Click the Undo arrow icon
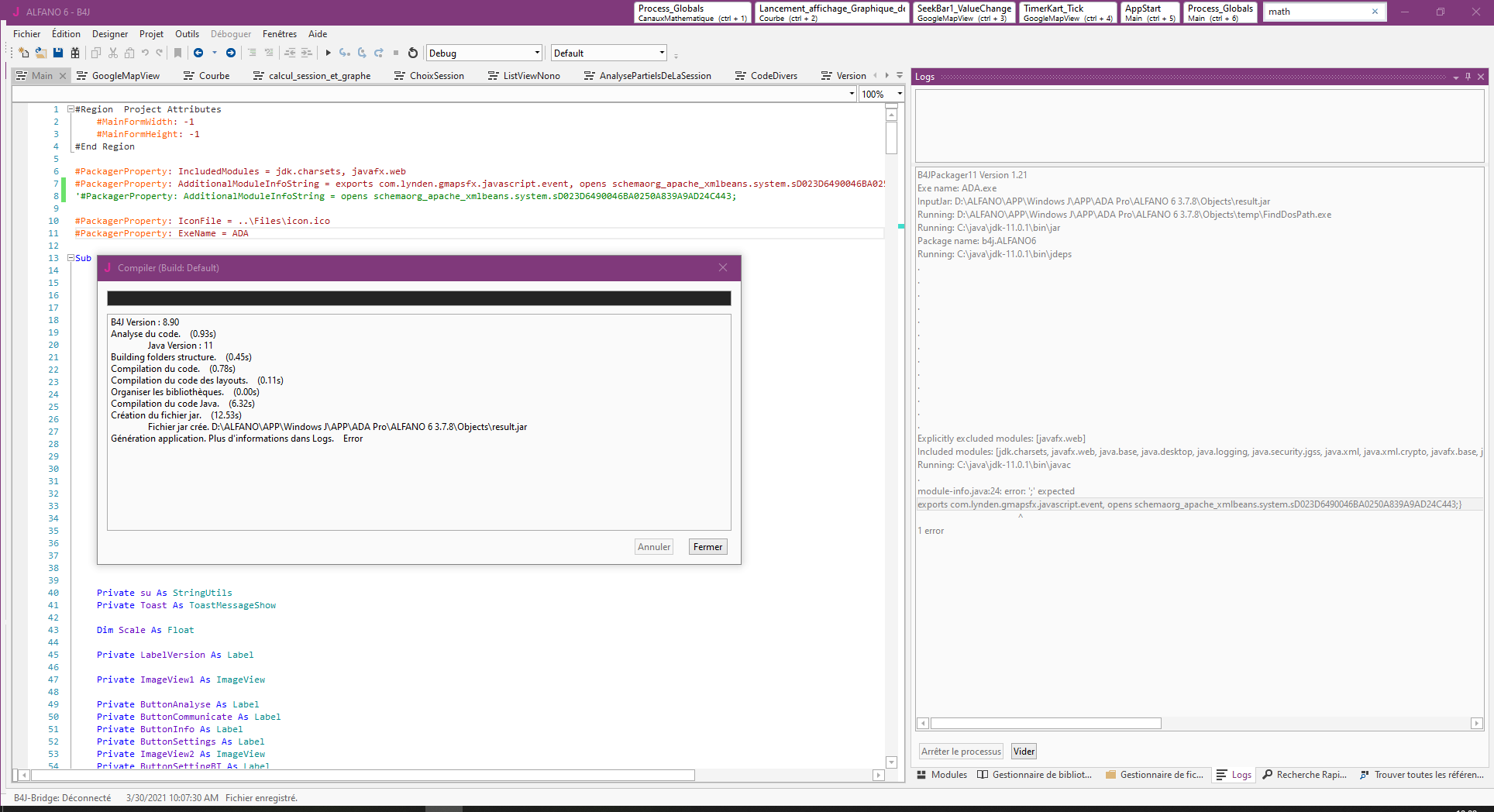Viewport: 1494px width, 812px height. point(145,53)
